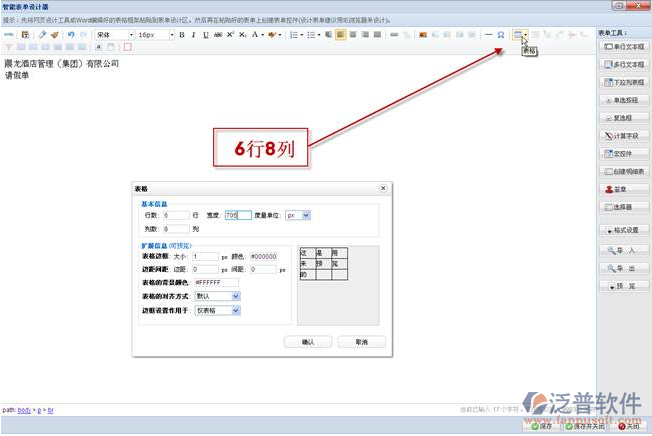Click the ordered list icon
The height and width of the screenshot is (436, 652).
[x=294, y=35]
